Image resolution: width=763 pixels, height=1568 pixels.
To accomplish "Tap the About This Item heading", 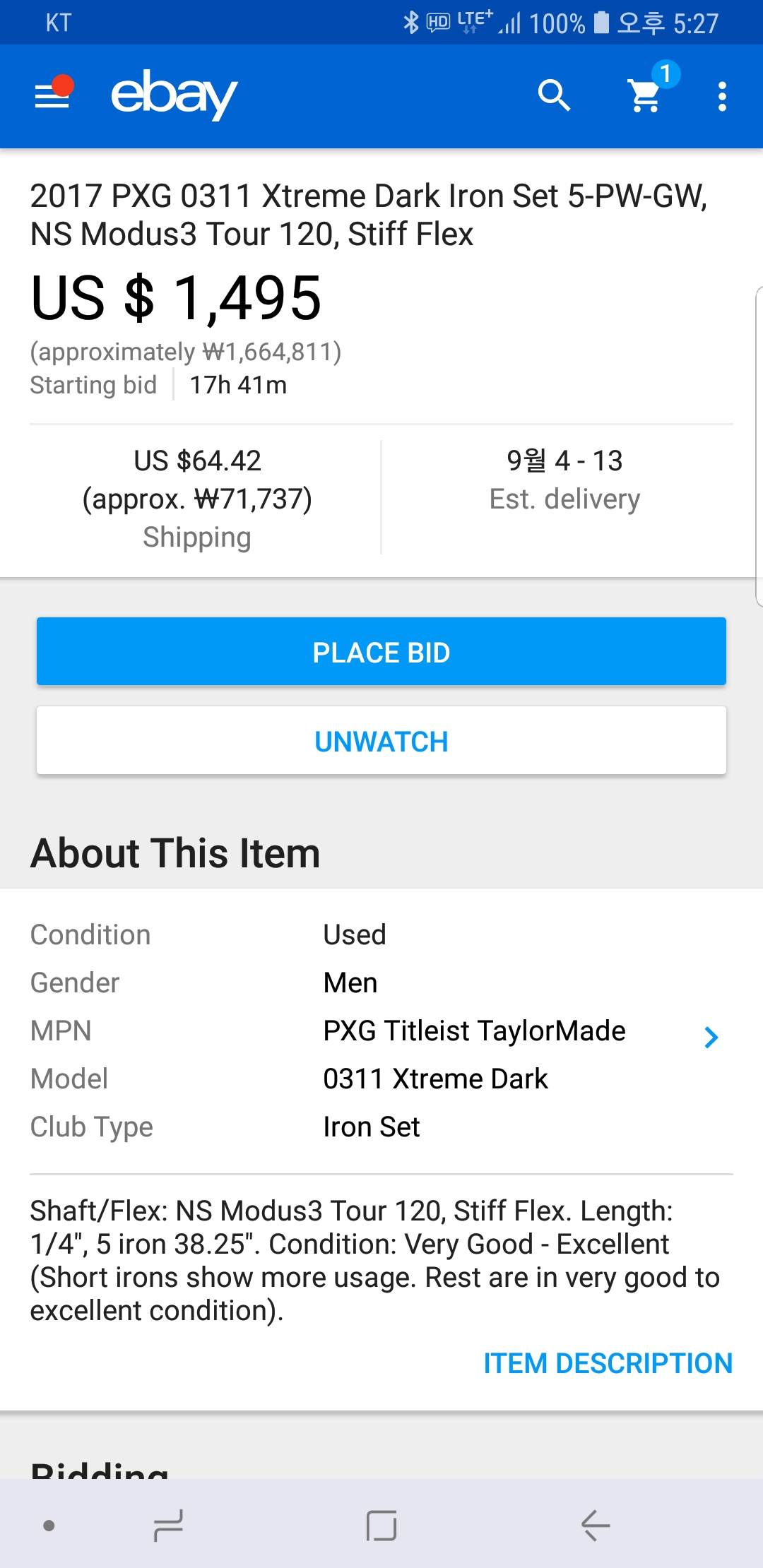I will coord(175,853).
